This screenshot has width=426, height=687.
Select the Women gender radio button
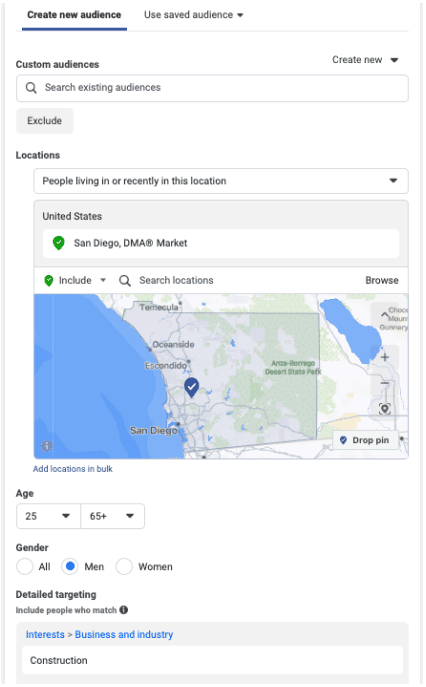[x=124, y=567]
